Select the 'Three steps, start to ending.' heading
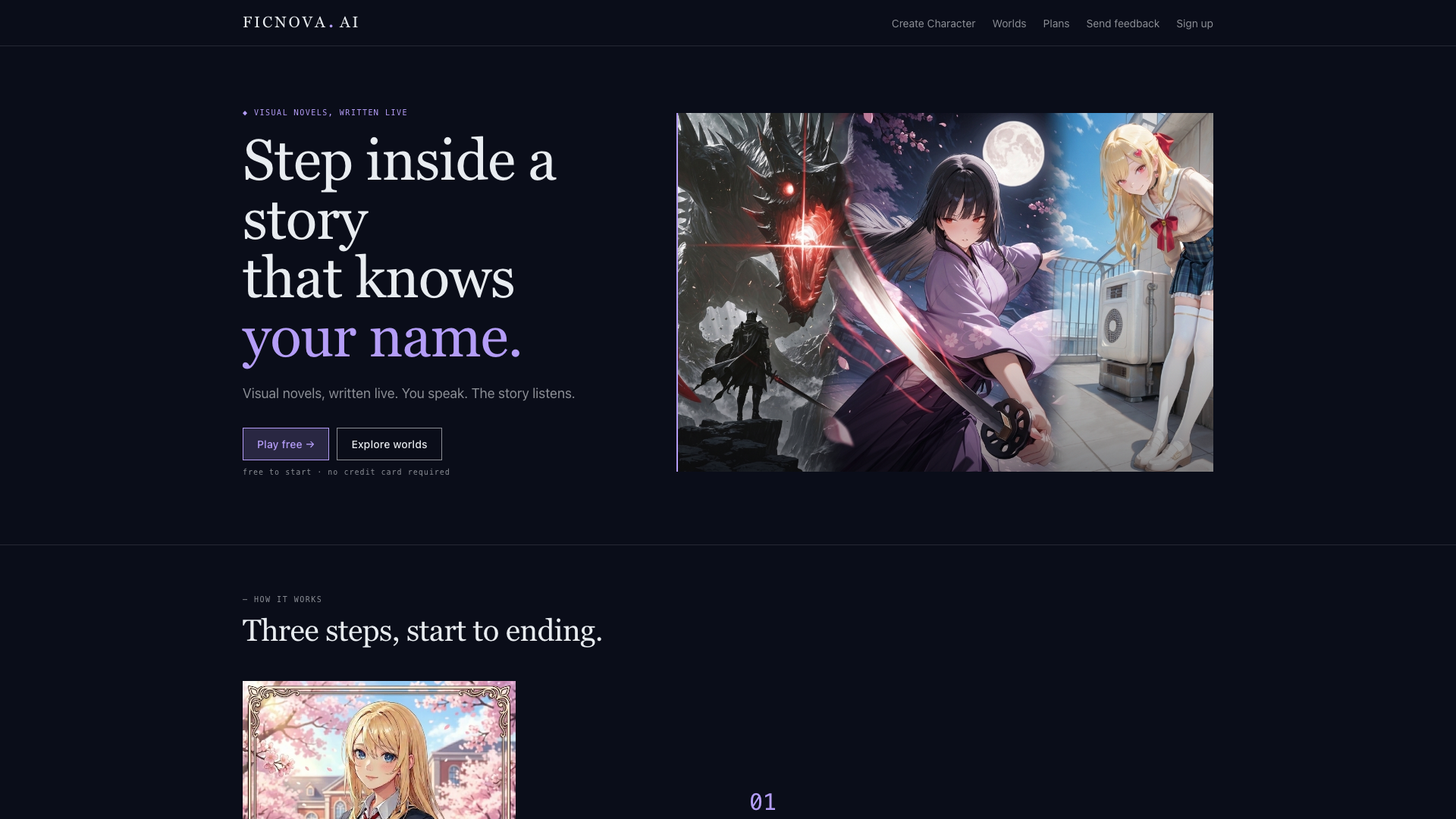 (x=422, y=631)
